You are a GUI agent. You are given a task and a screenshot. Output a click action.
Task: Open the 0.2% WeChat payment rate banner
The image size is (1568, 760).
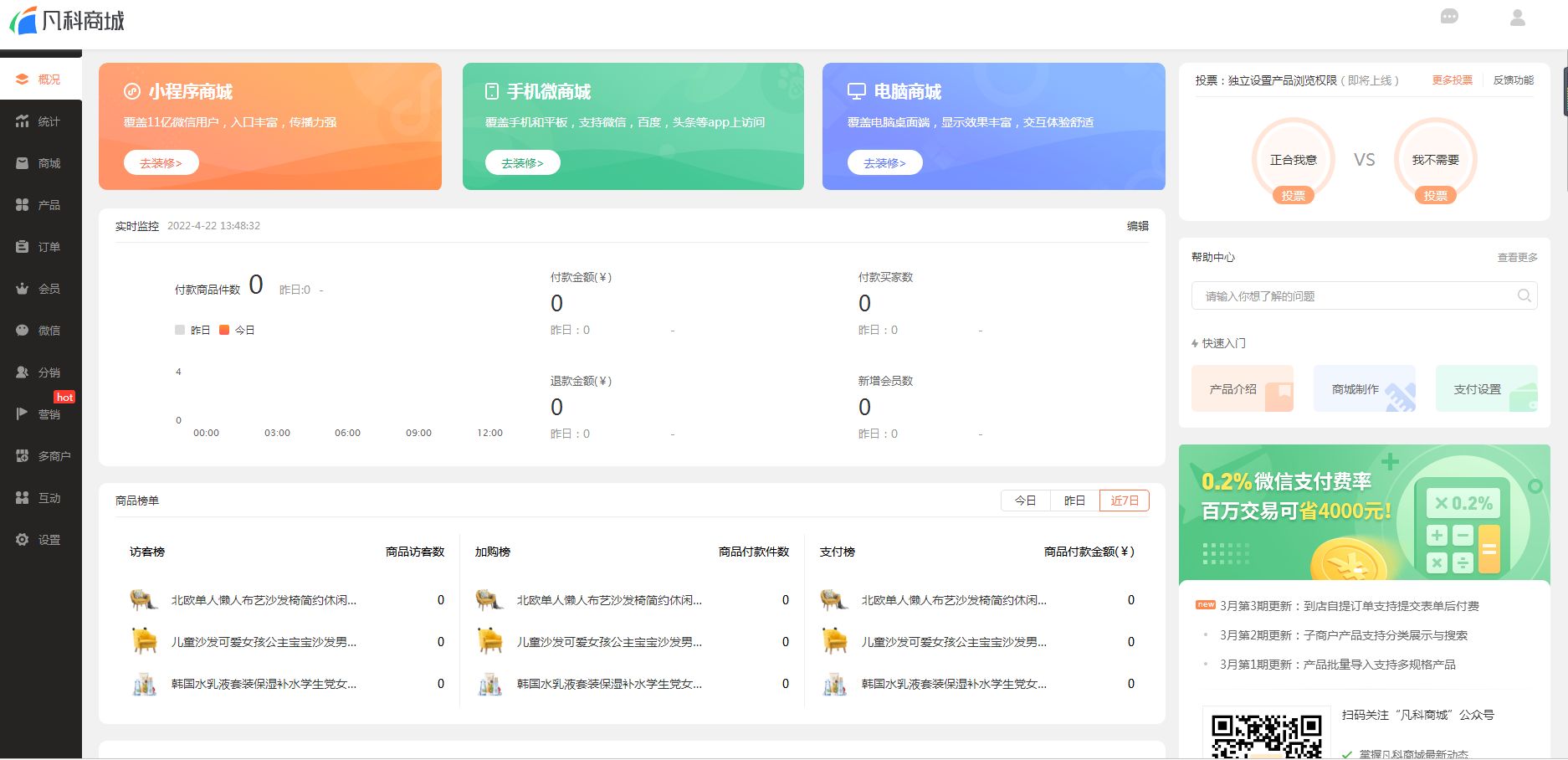click(x=1364, y=512)
